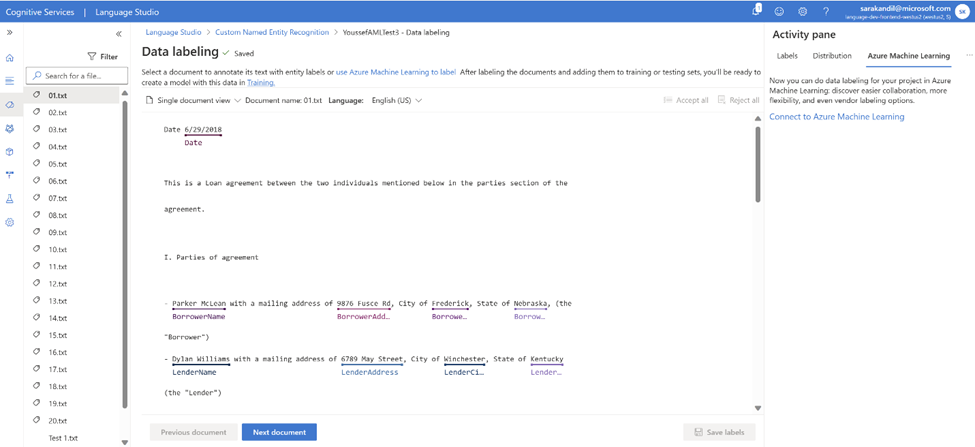
Task: Click the Accept all button
Action: (686, 100)
